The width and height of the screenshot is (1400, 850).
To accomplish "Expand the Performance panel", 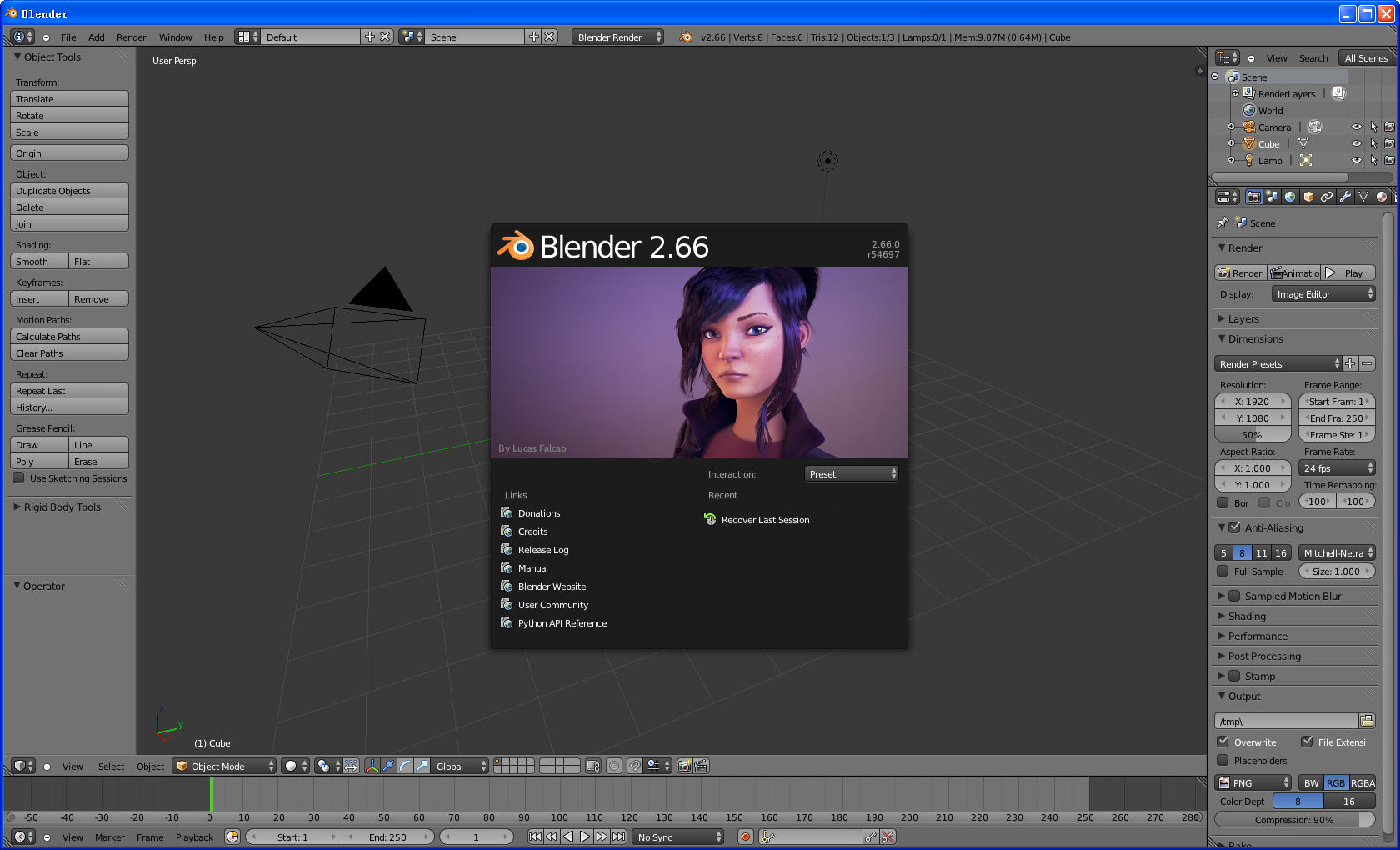I will pyautogui.click(x=1257, y=636).
